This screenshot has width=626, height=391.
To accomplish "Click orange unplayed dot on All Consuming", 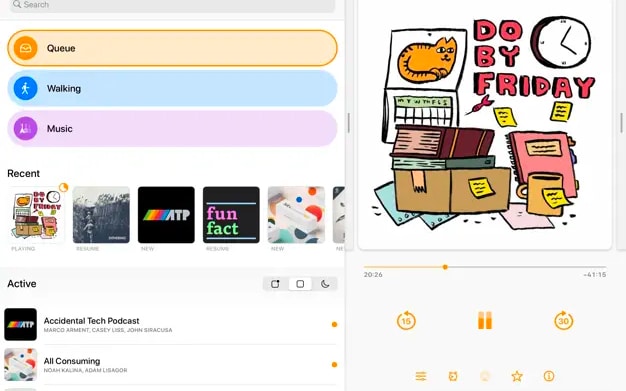I will click(334, 365).
